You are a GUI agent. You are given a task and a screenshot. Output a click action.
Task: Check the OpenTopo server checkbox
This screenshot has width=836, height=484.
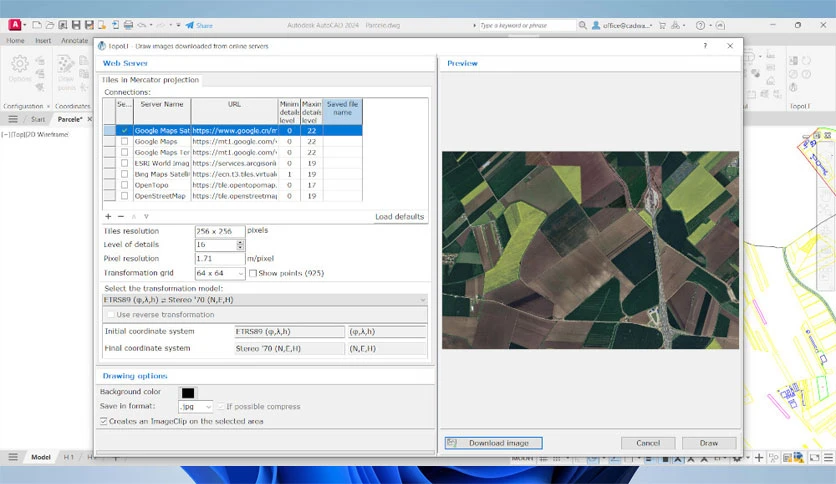(x=124, y=185)
